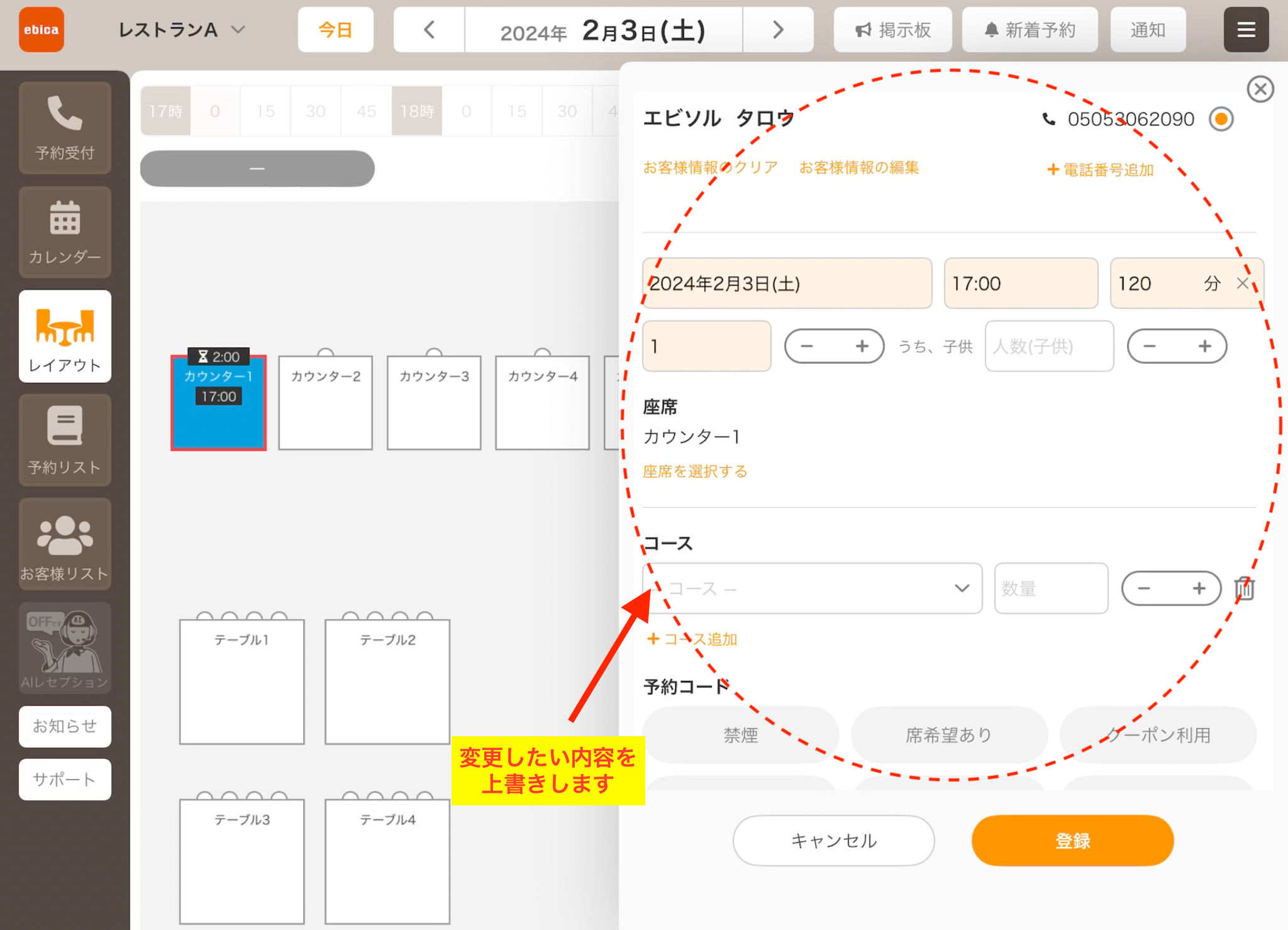
Task: Click the 登録 button
Action: point(1072,841)
